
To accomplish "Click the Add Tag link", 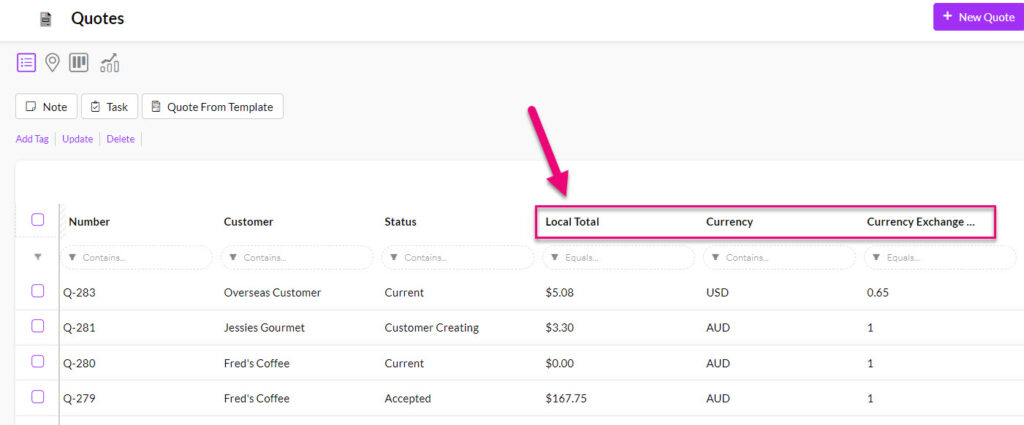I will (32, 139).
